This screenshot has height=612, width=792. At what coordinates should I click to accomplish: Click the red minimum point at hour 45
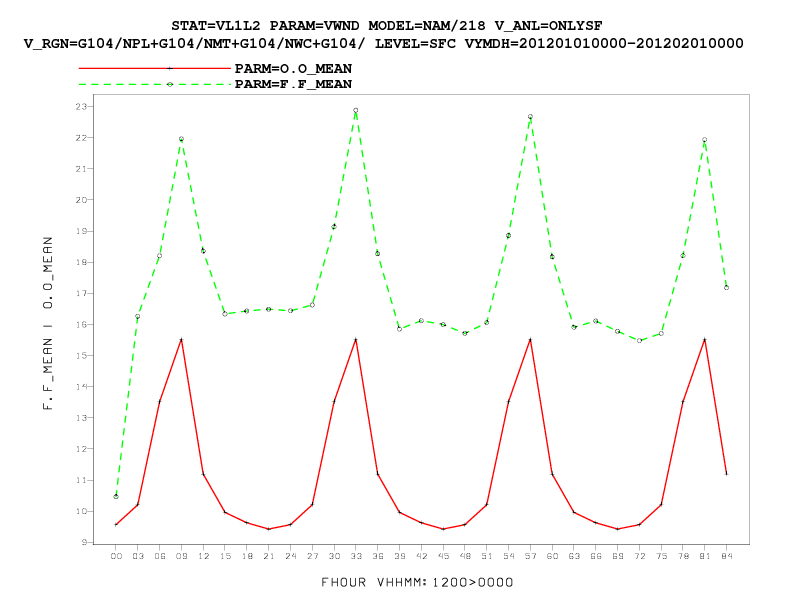coord(443,529)
